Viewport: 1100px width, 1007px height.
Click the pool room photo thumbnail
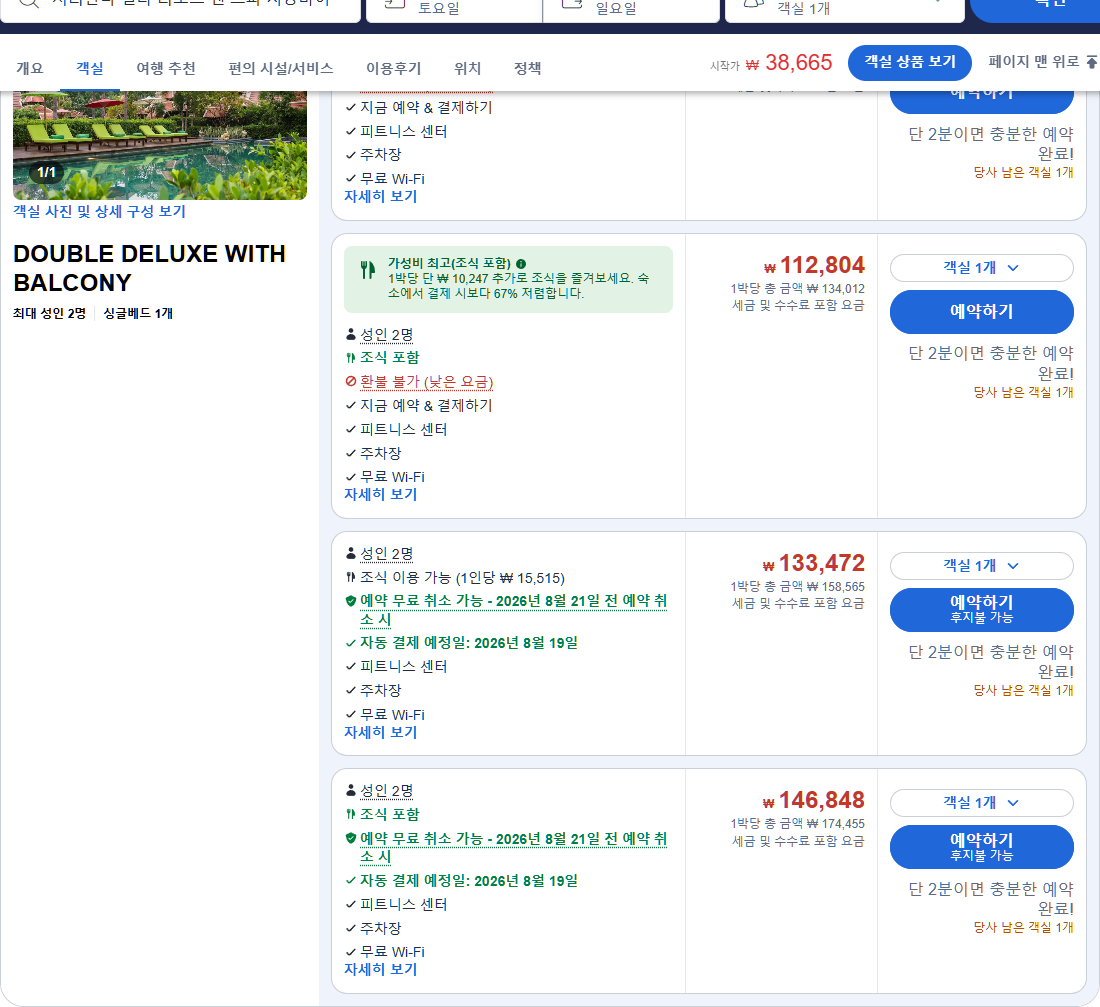[160, 145]
